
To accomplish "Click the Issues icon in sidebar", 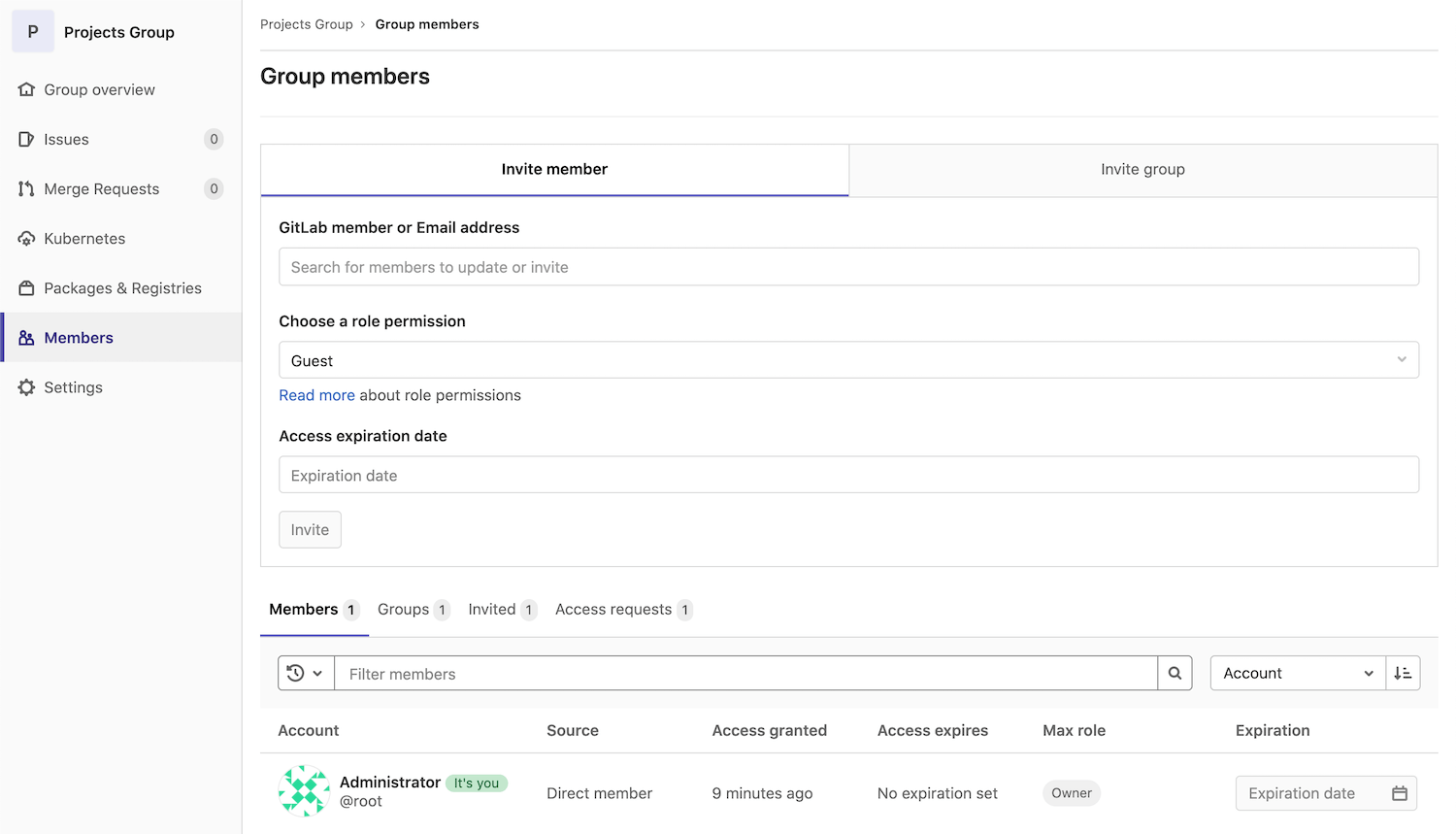I will pyautogui.click(x=26, y=139).
